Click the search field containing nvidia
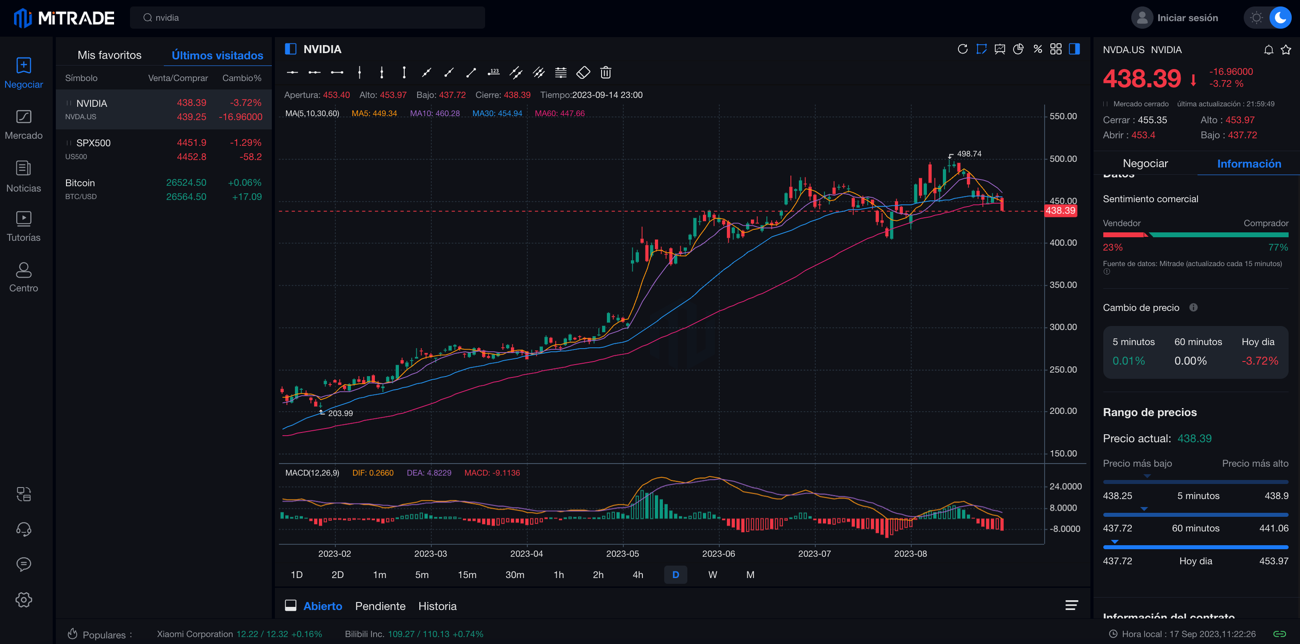The height and width of the screenshot is (644, 1300). click(308, 18)
